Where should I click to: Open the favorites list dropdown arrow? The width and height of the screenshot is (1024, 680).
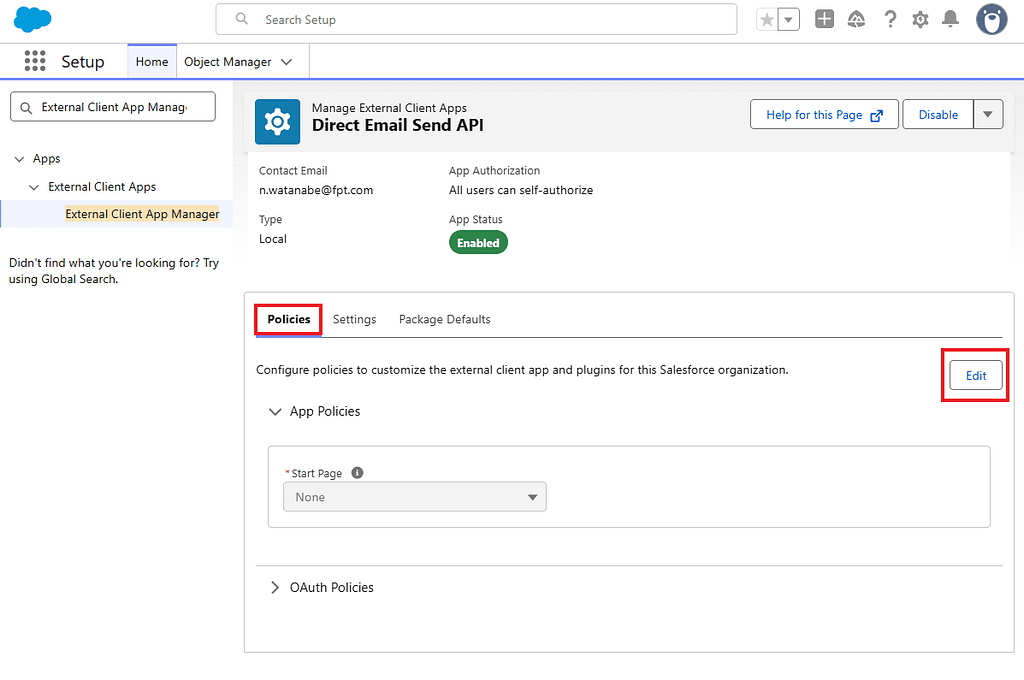click(x=789, y=20)
